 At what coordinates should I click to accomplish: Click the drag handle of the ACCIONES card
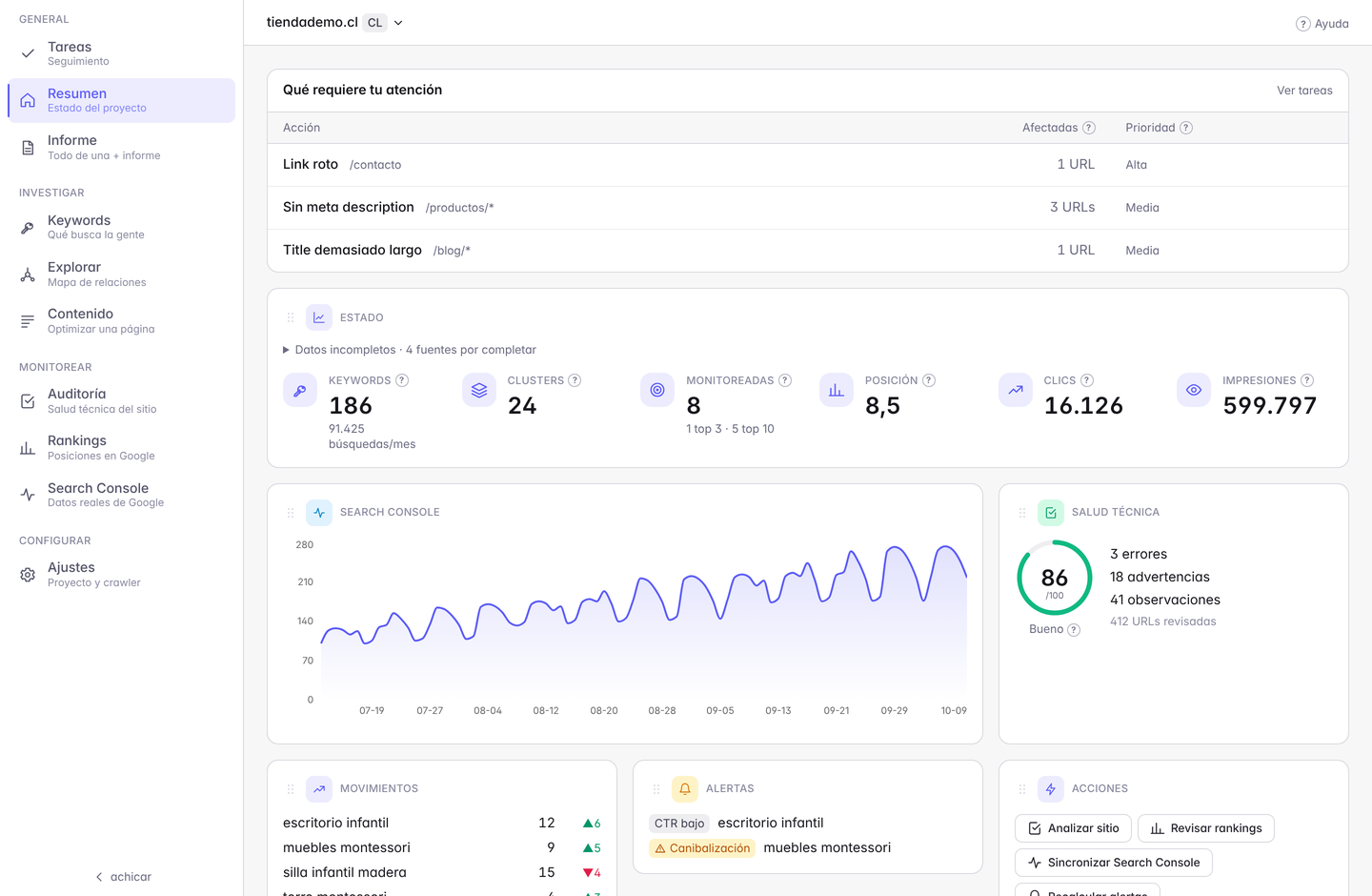click(x=1022, y=789)
